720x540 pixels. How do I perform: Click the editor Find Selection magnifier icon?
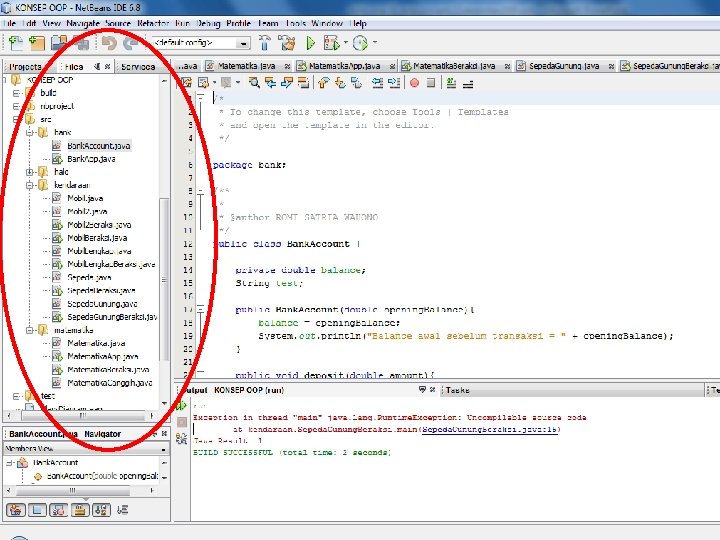point(254,83)
